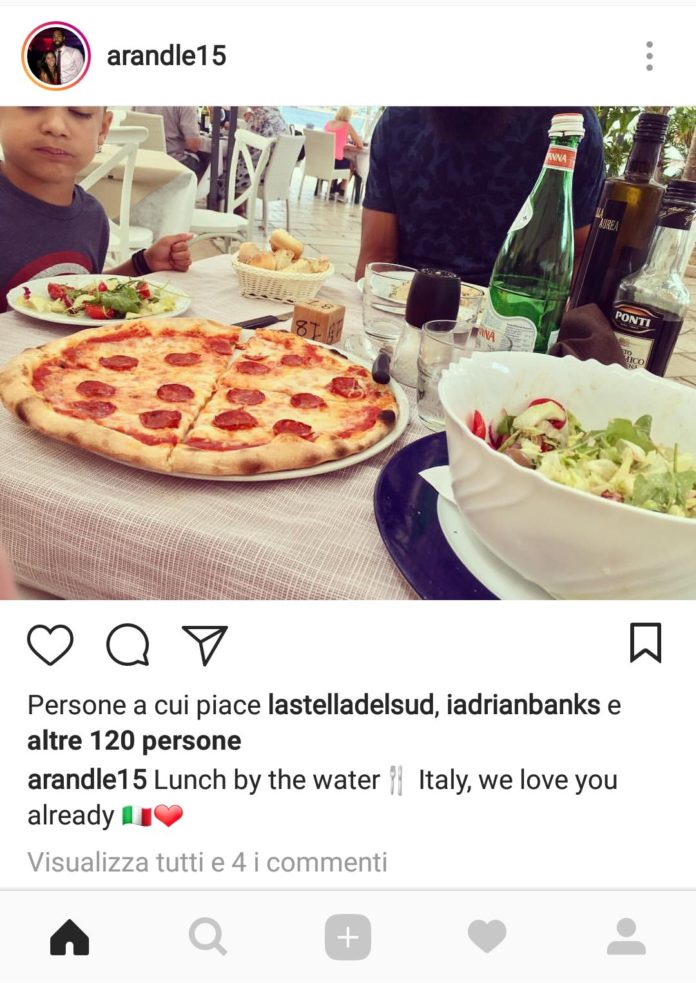Image resolution: width=696 pixels, height=983 pixels.
Task: Like the post with the heart icon
Action: click(x=50, y=644)
